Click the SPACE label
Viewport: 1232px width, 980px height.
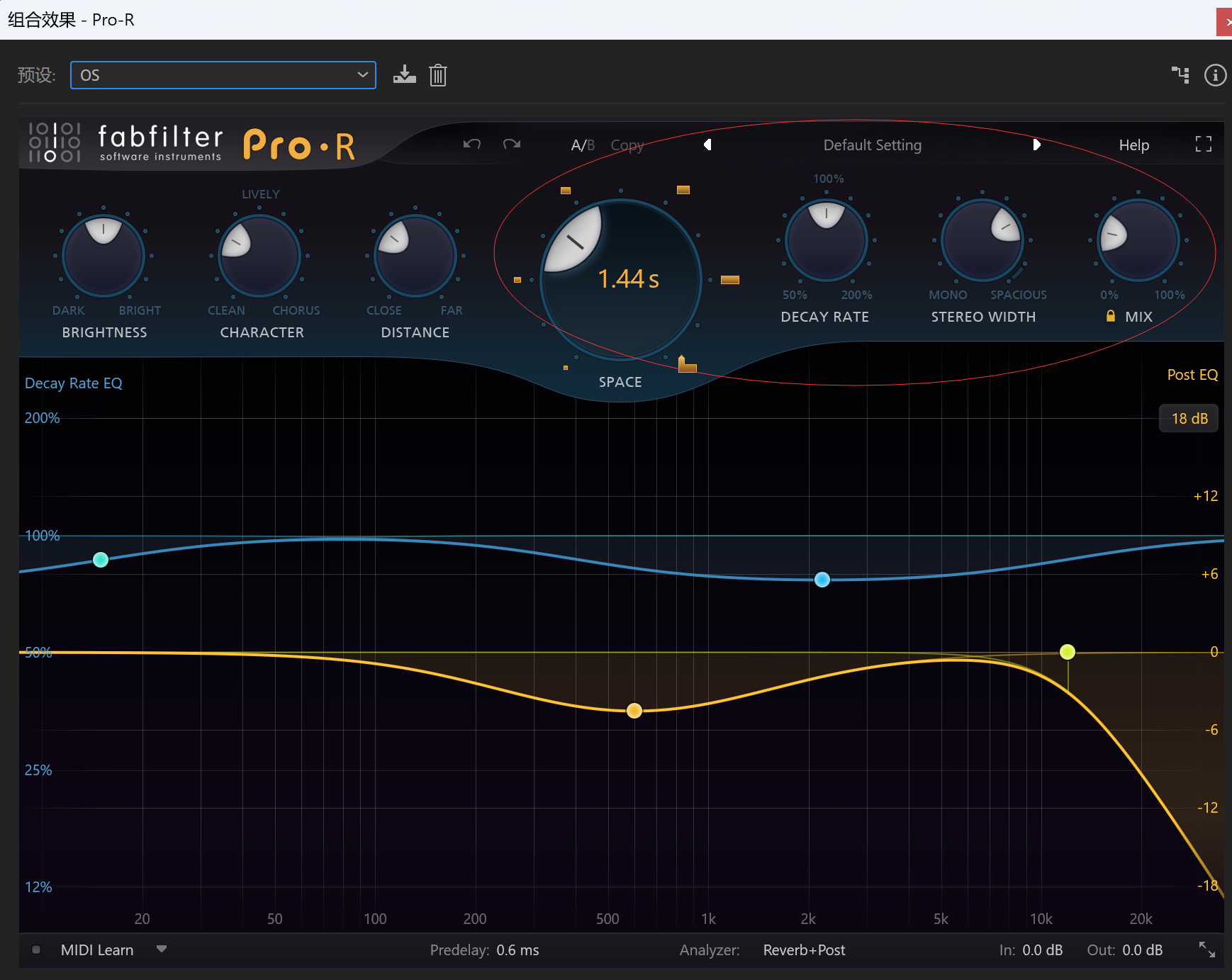click(x=620, y=382)
